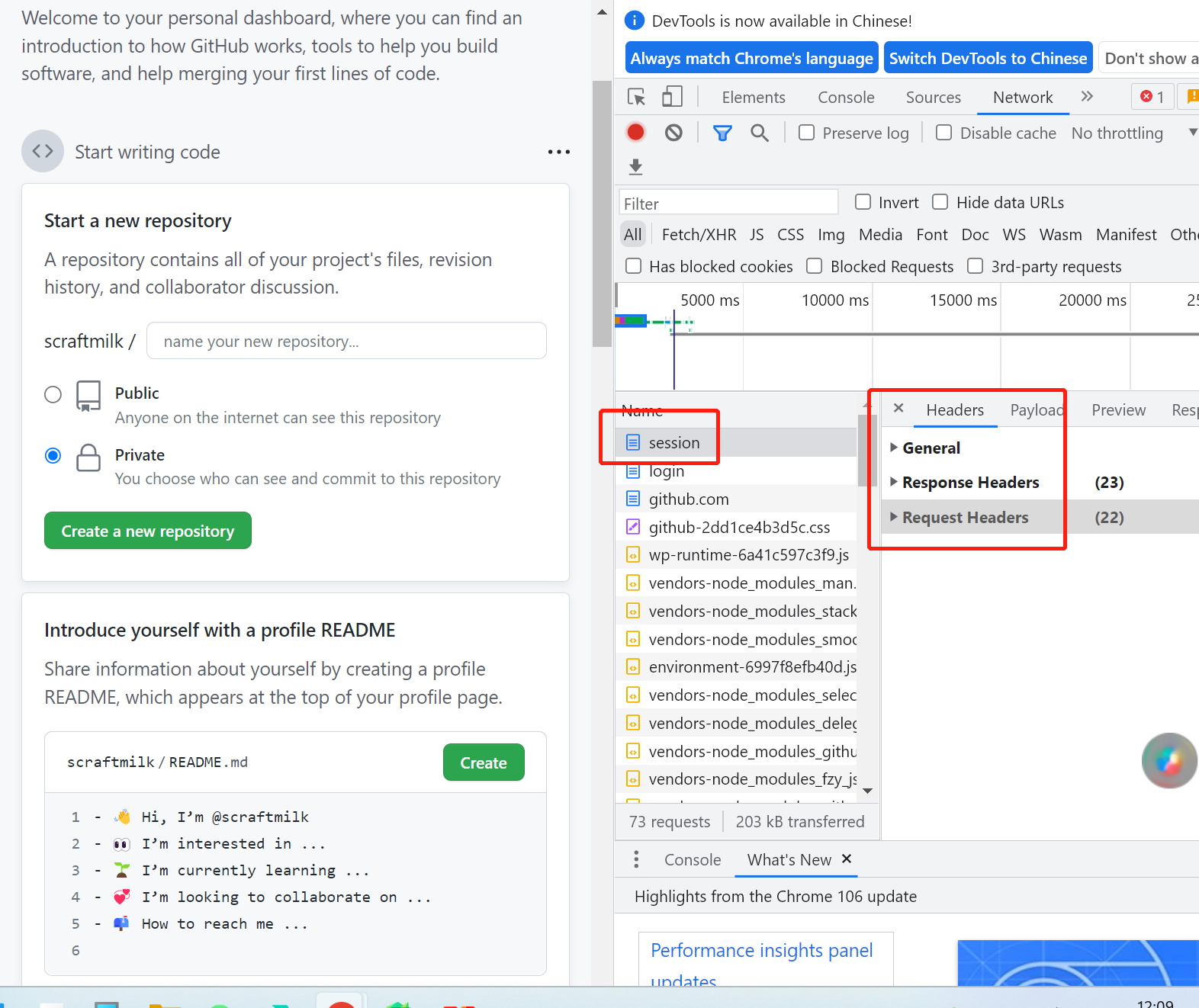This screenshot has width=1199, height=1008.
Task: Open the error count badge
Action: pyautogui.click(x=1152, y=97)
